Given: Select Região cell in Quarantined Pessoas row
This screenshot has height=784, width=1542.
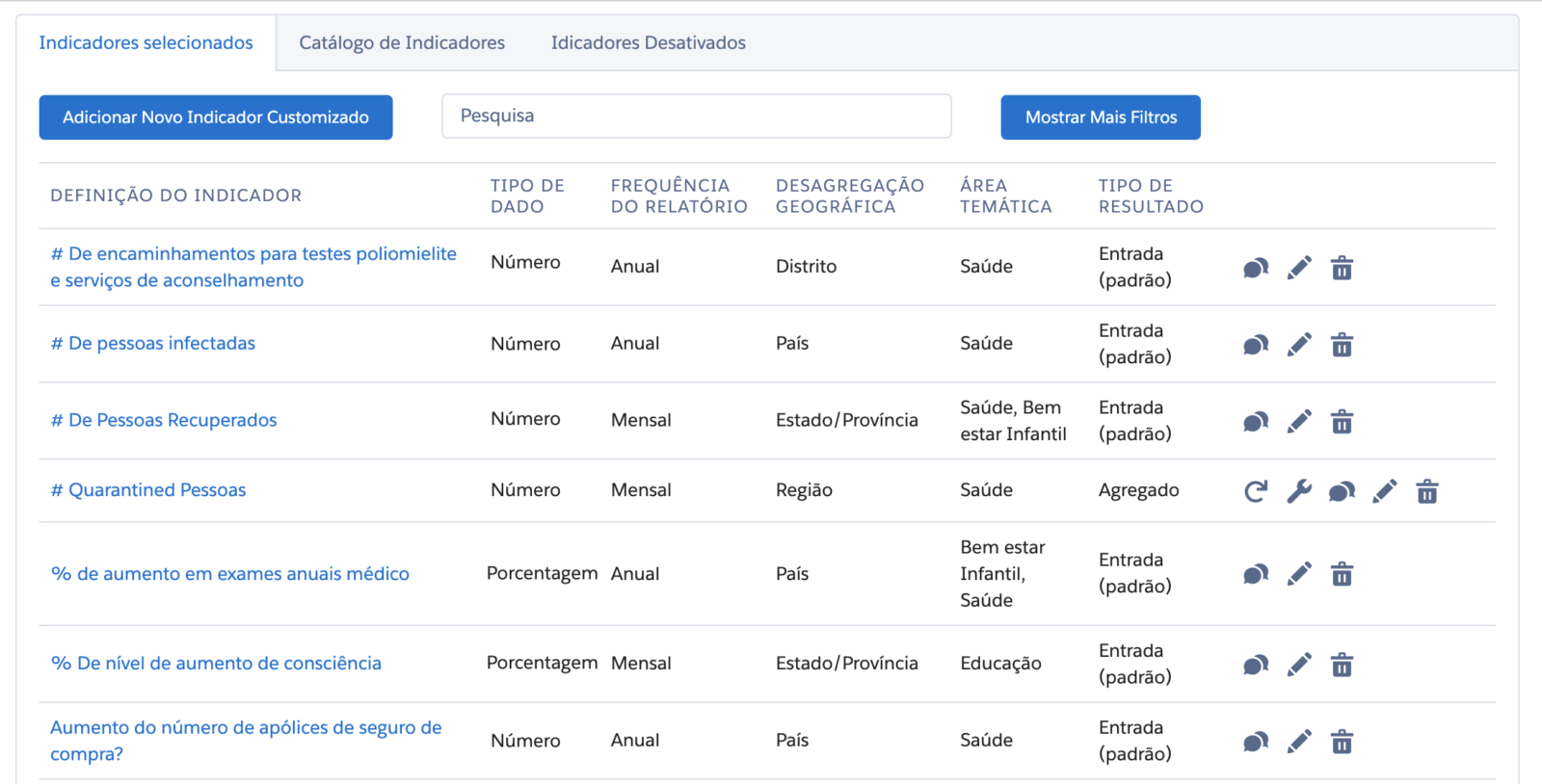Looking at the screenshot, I should (x=804, y=490).
